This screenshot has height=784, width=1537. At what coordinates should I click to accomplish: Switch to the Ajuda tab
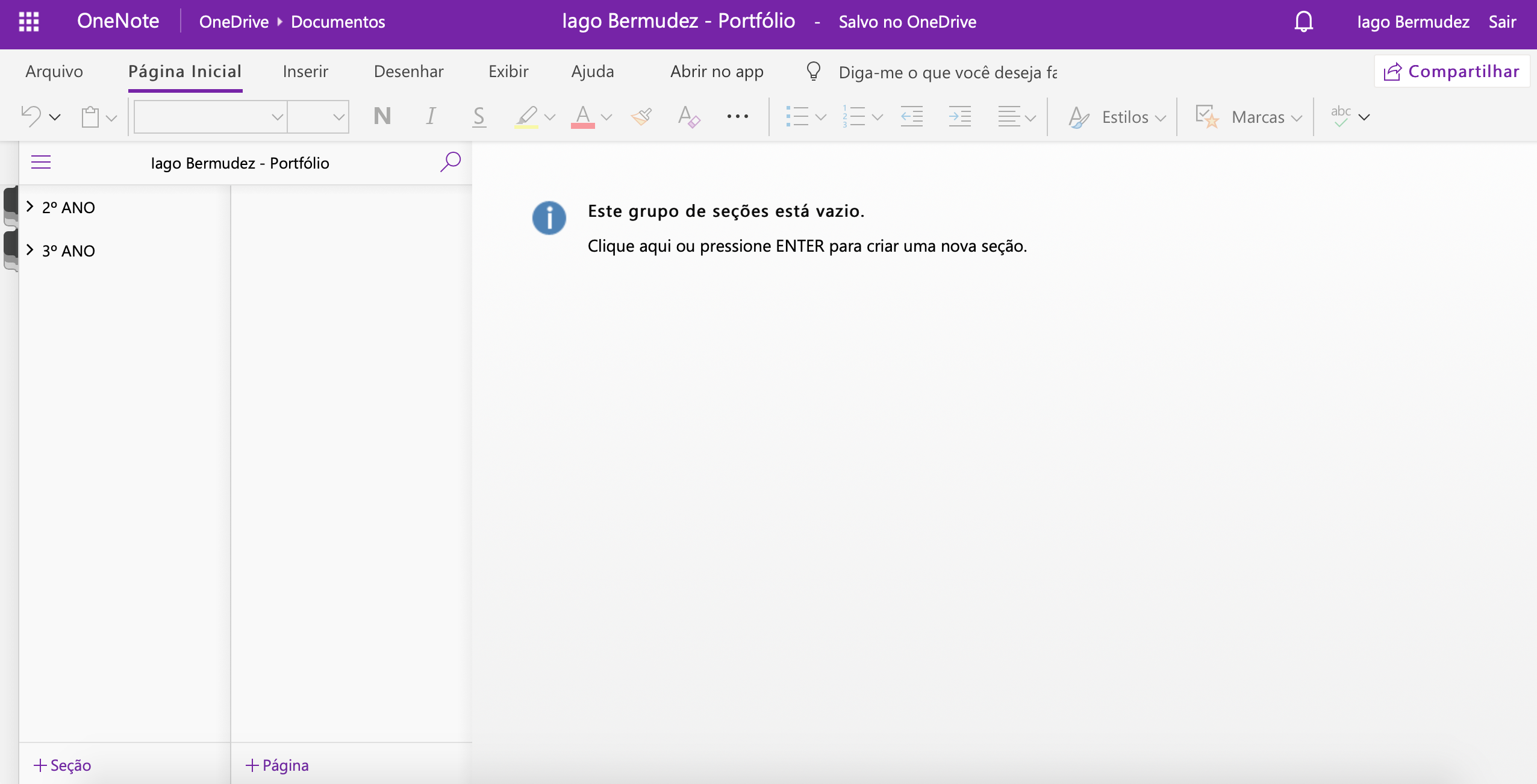pos(593,72)
